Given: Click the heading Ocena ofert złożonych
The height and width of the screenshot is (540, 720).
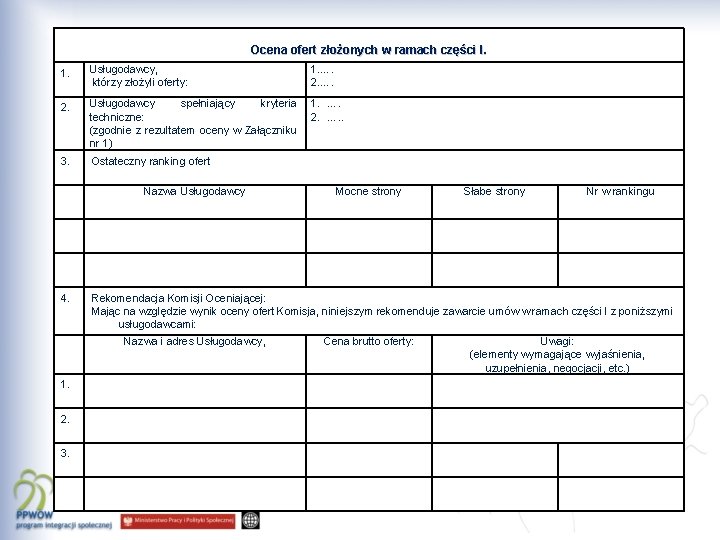Looking at the screenshot, I should [369, 50].
